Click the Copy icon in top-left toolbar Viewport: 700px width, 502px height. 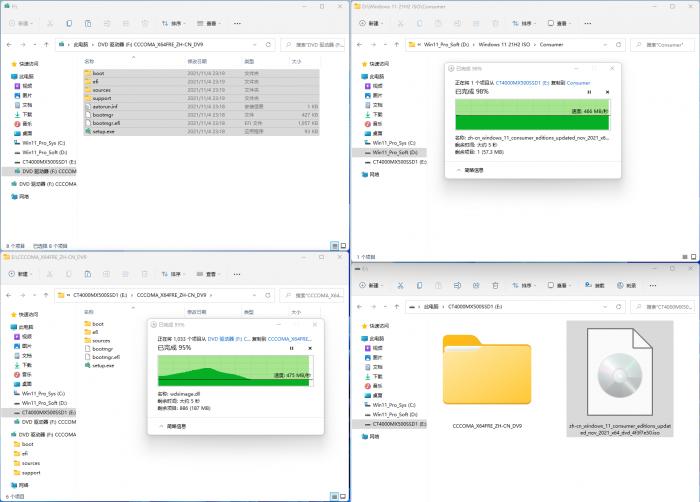pyautogui.click(x=69, y=22)
